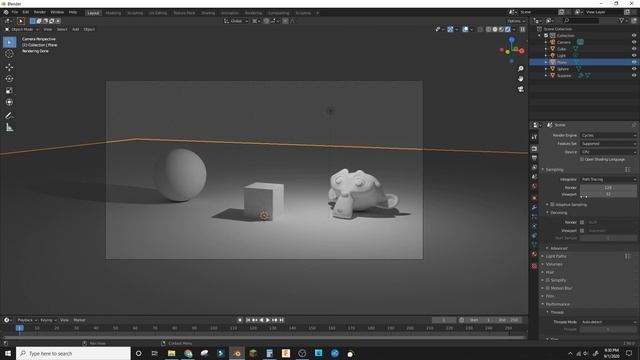Image resolution: width=640 pixels, height=360 pixels.
Task: Switch to the Layout workspace tab
Action: [93, 13]
